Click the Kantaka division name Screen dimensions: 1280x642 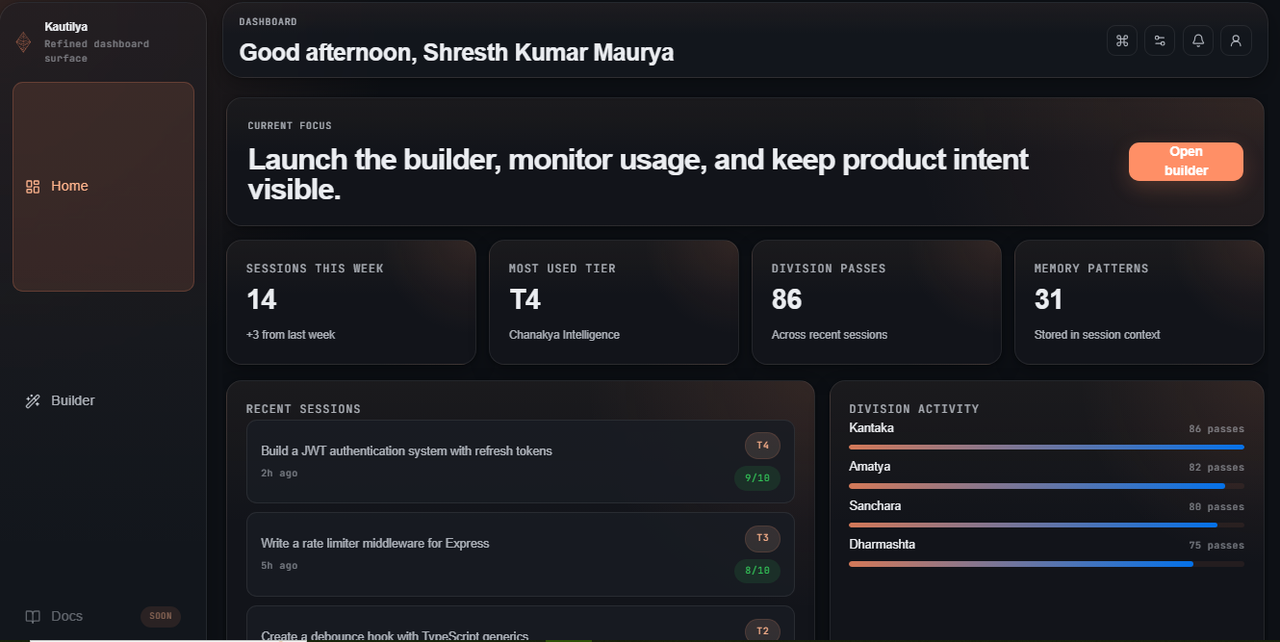(x=871, y=428)
